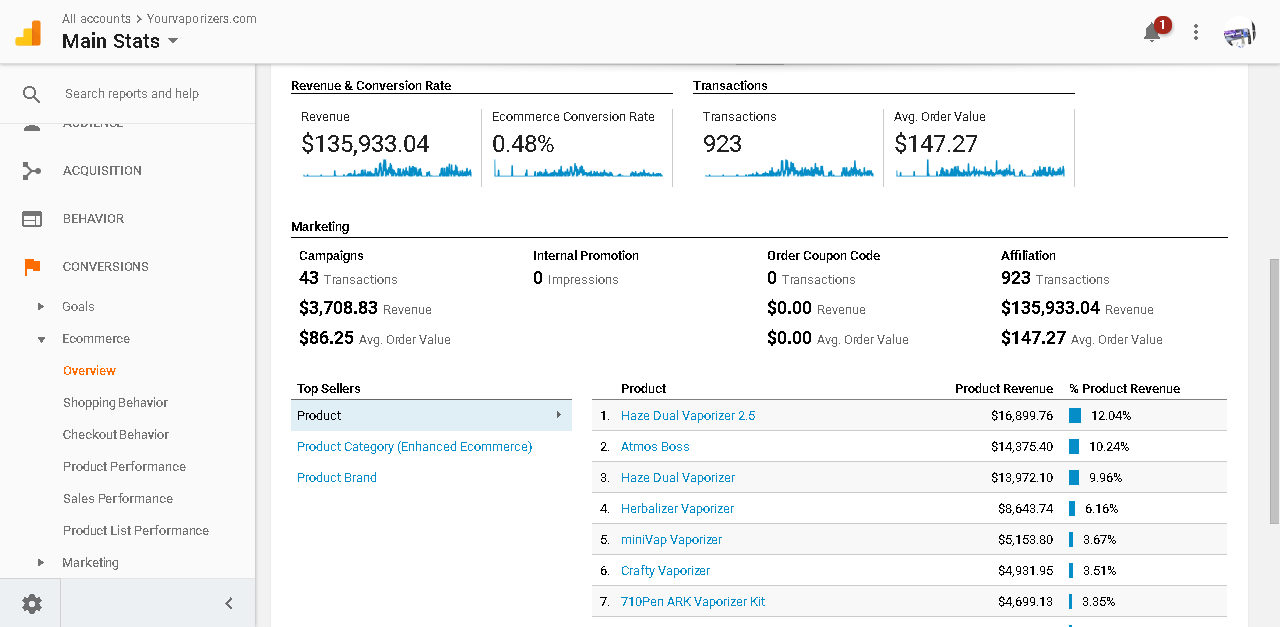Click the Conversions flag icon

(32, 267)
